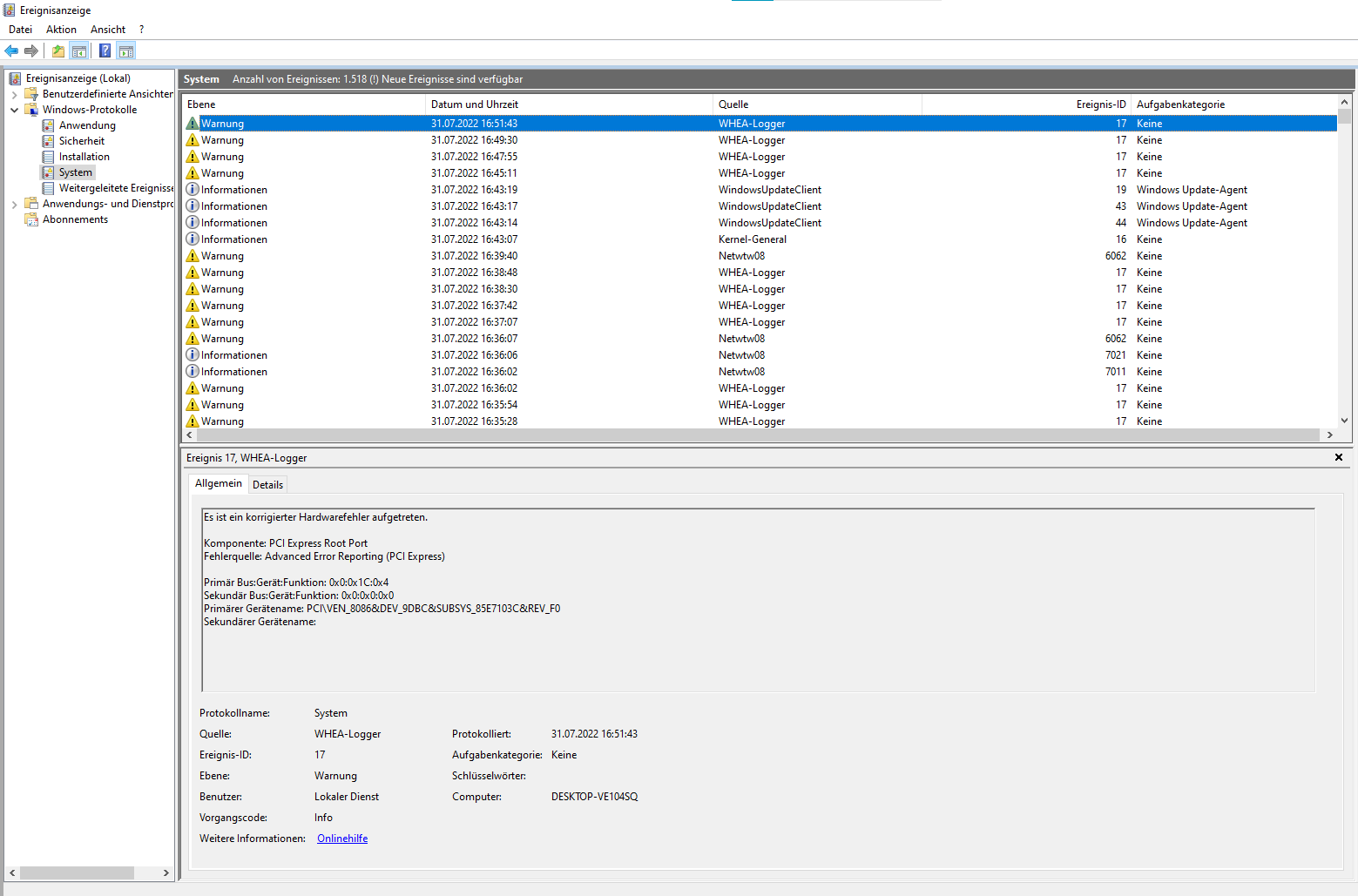Click the Sicherheit log icon

pos(49,141)
